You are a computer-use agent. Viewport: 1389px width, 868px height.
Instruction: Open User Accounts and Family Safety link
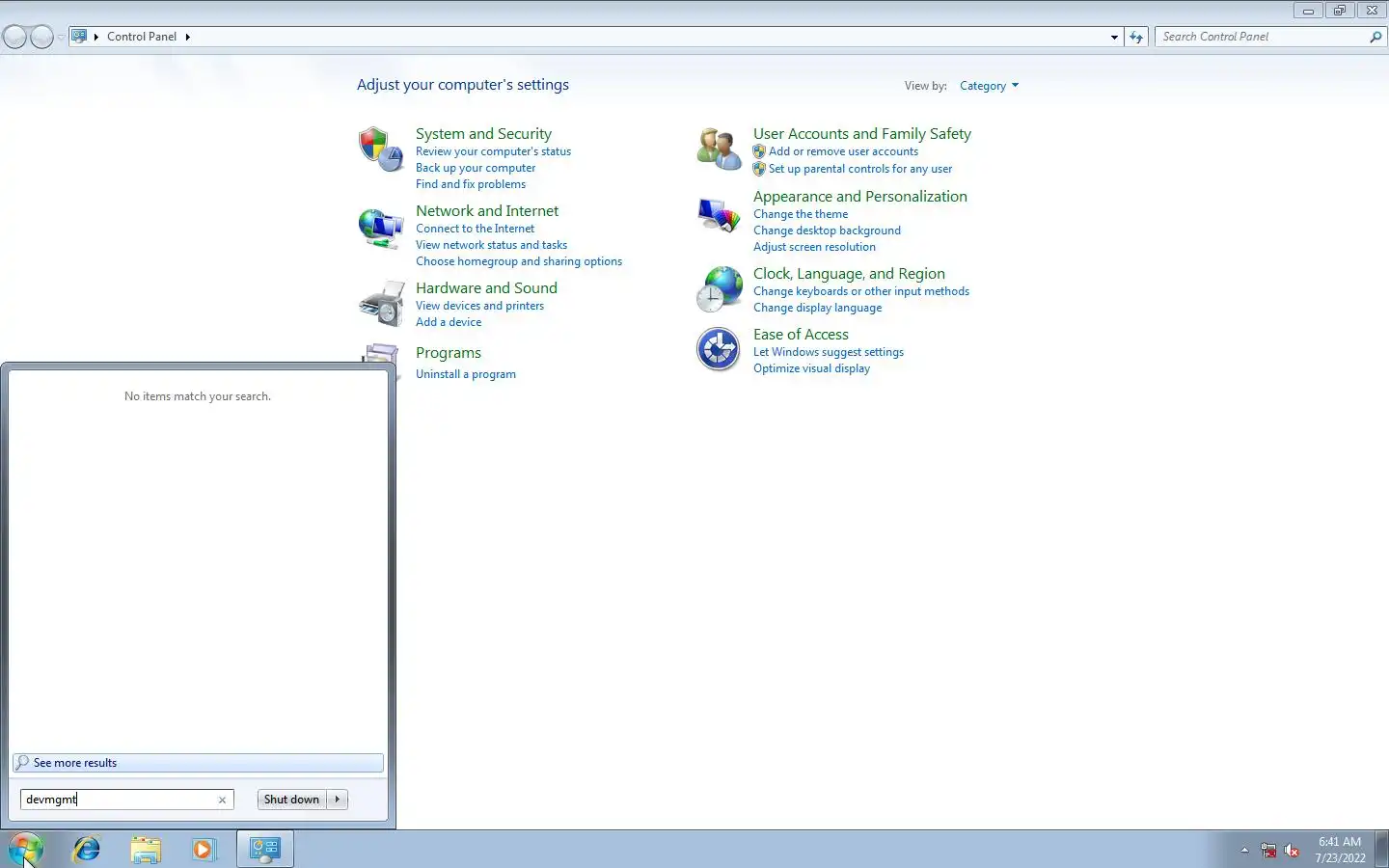click(862, 134)
